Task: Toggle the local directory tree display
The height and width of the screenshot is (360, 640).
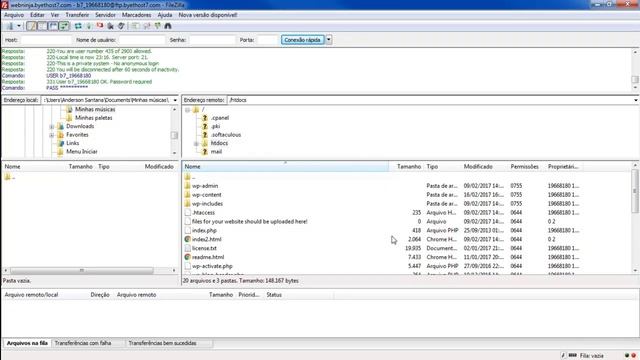Action: [42, 26]
